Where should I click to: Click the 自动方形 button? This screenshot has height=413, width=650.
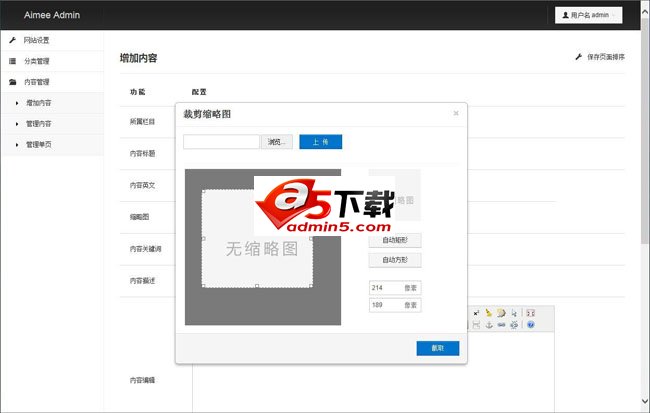[395, 260]
